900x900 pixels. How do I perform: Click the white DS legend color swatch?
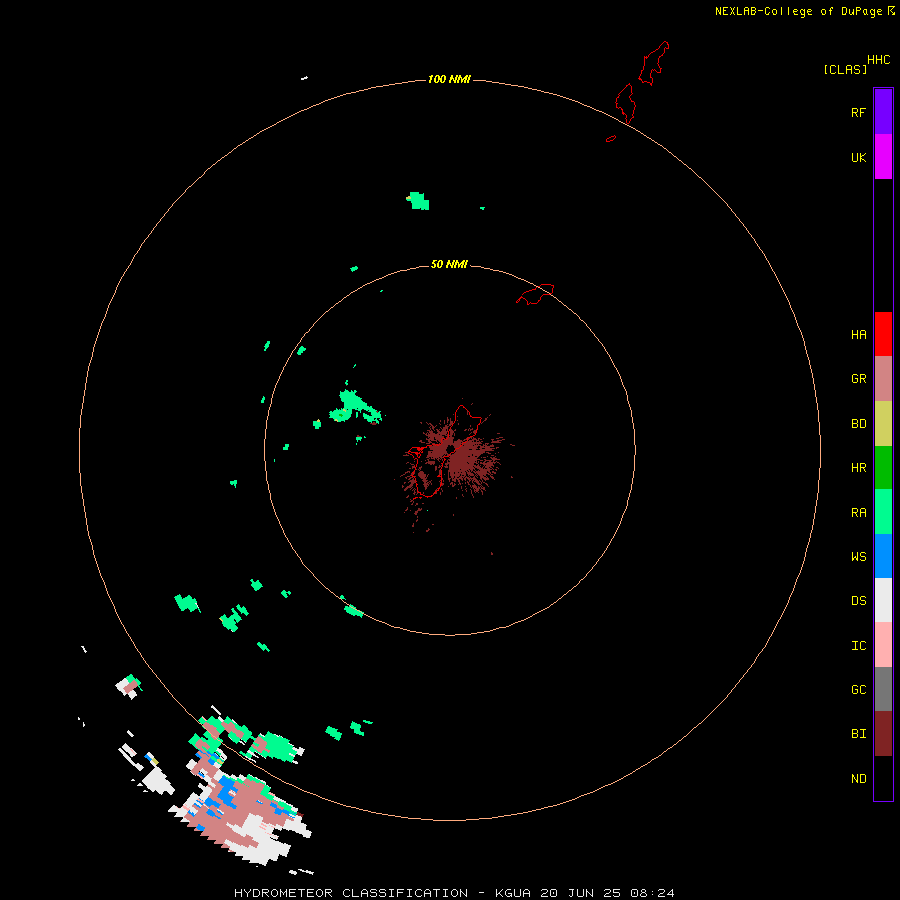click(883, 600)
